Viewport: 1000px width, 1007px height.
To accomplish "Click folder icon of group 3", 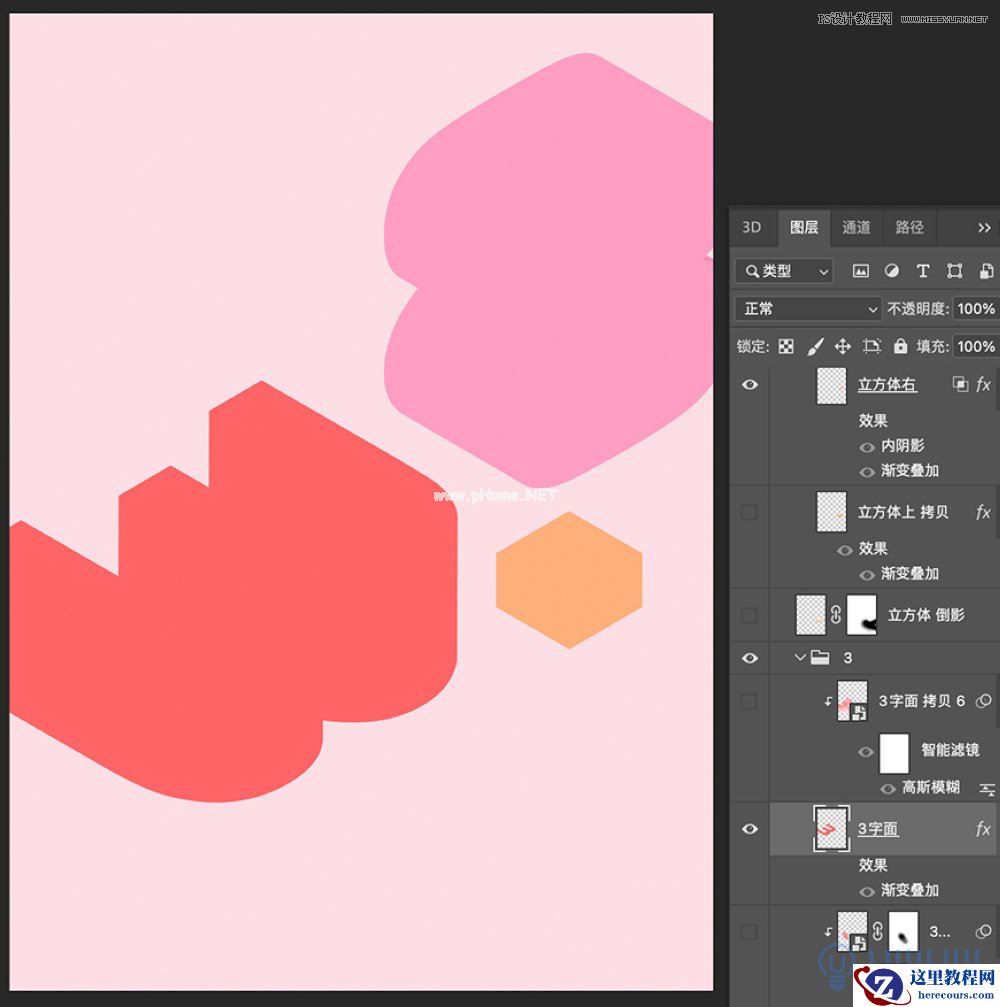I will tap(820, 658).
